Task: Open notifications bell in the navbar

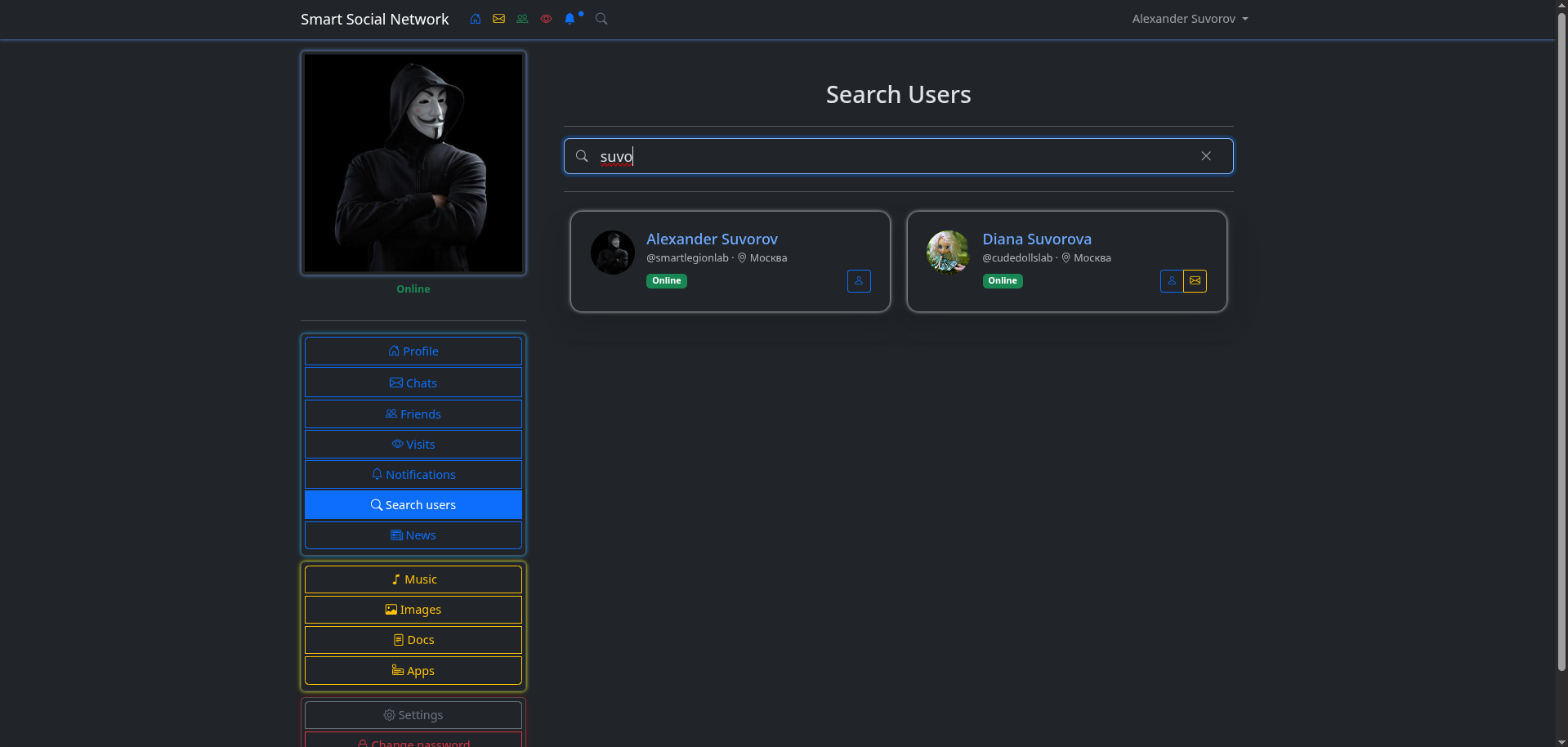Action: 570,19
